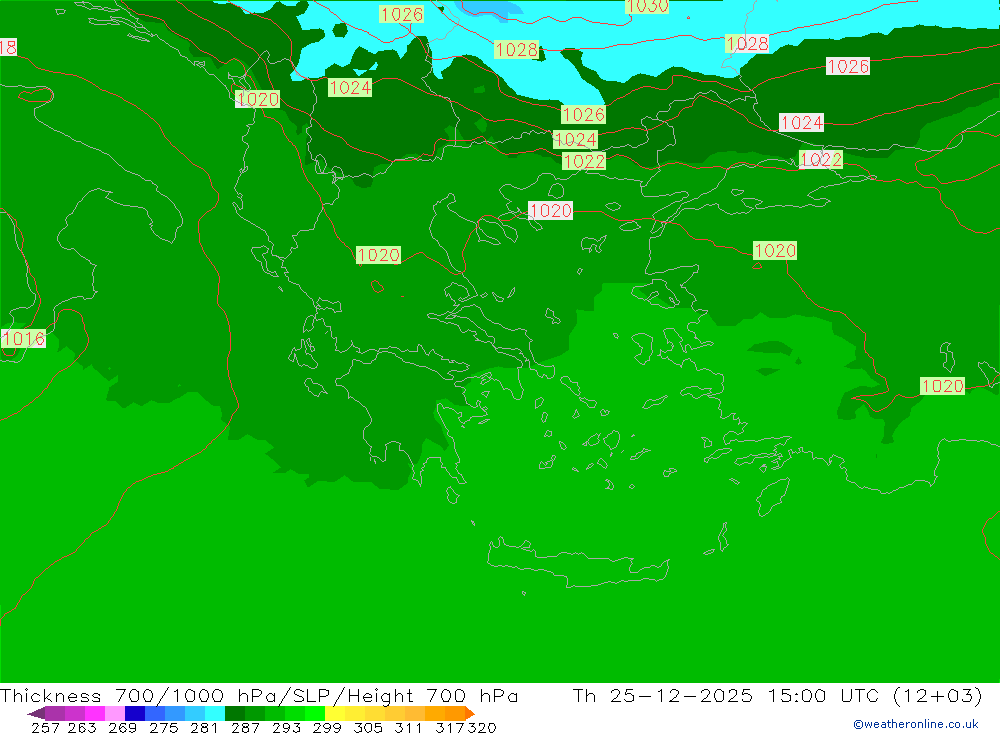Click the legend value 263
The height and width of the screenshot is (733, 1000).
[x=82, y=727]
